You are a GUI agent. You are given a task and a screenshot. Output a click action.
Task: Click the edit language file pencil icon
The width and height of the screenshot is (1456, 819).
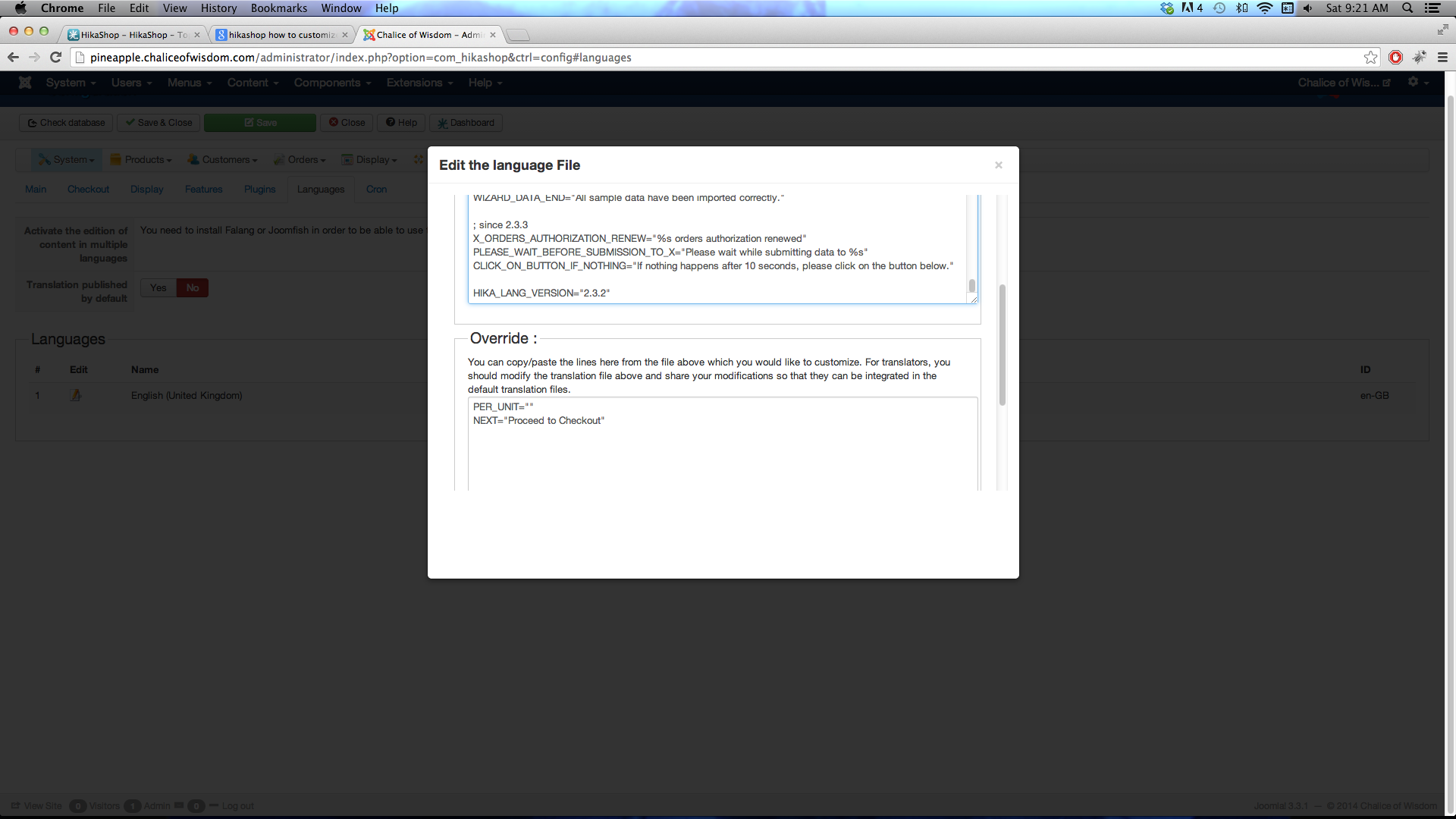tap(76, 395)
